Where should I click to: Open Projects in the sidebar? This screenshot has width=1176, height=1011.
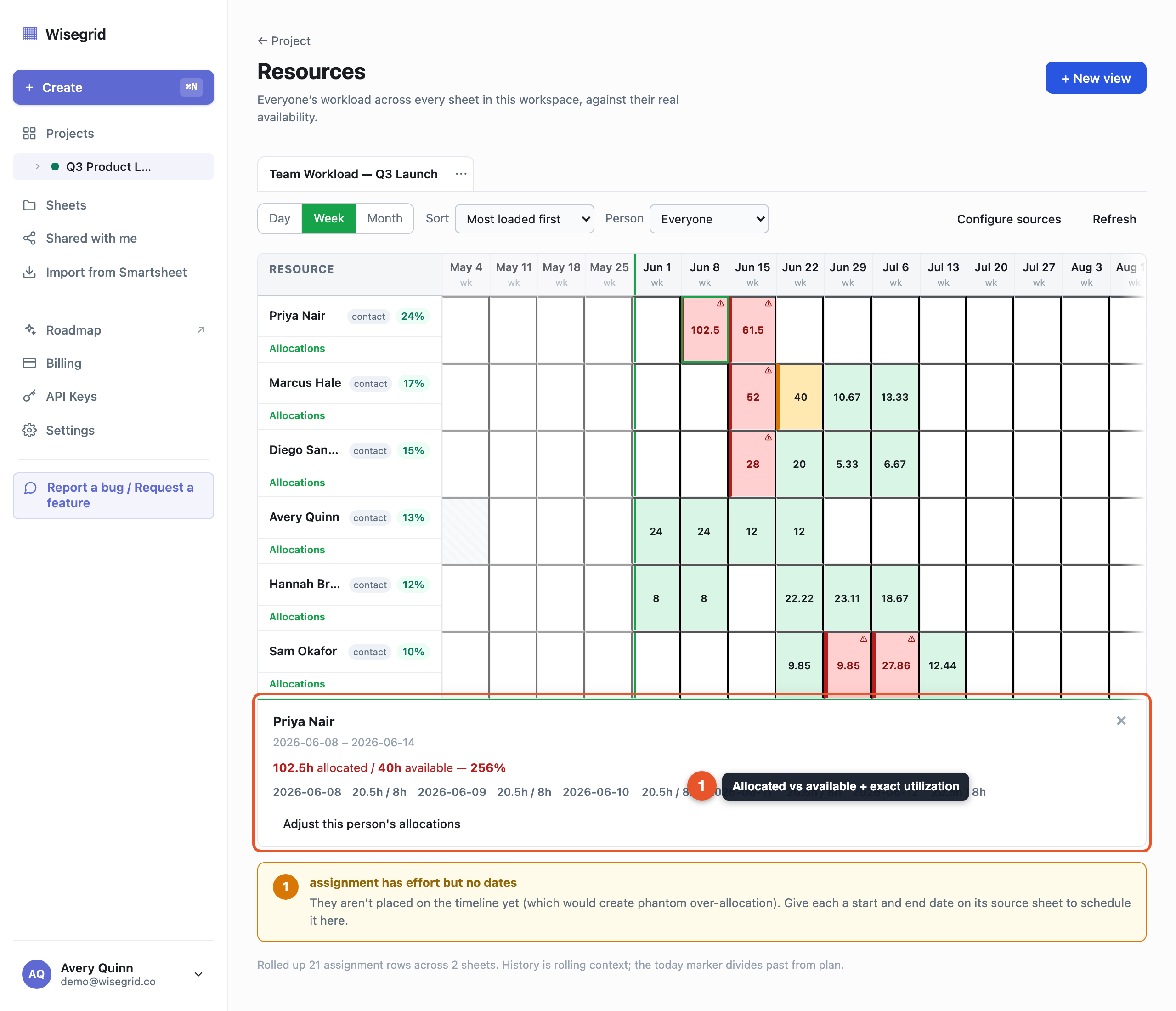(113, 133)
